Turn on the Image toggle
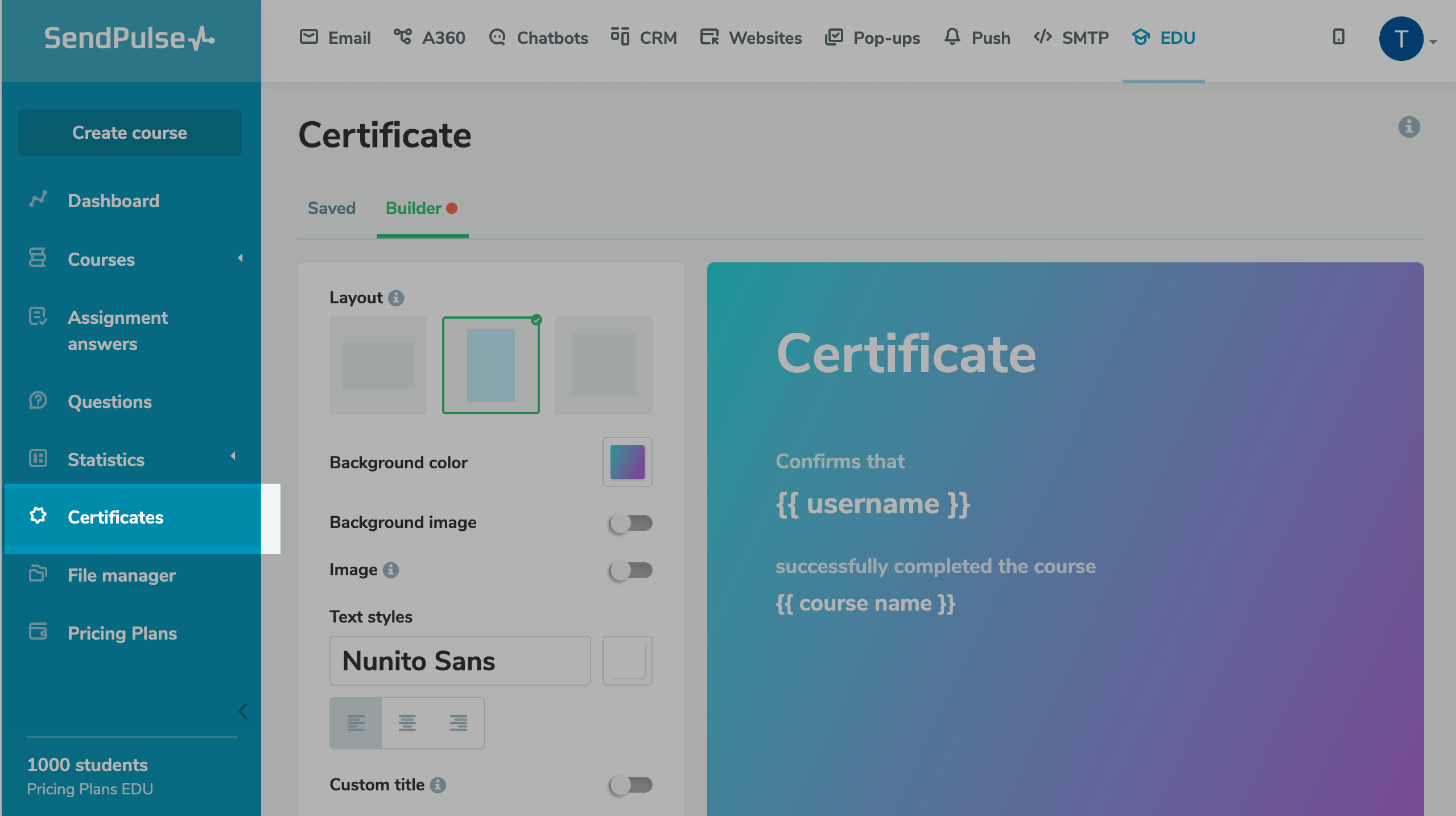Viewport: 1456px width, 816px height. click(630, 570)
